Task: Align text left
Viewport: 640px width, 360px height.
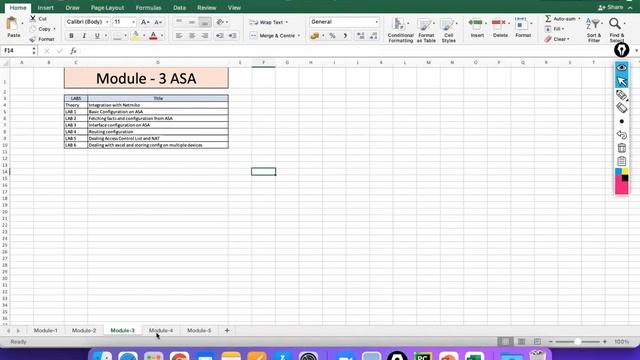Action: click(x=179, y=36)
